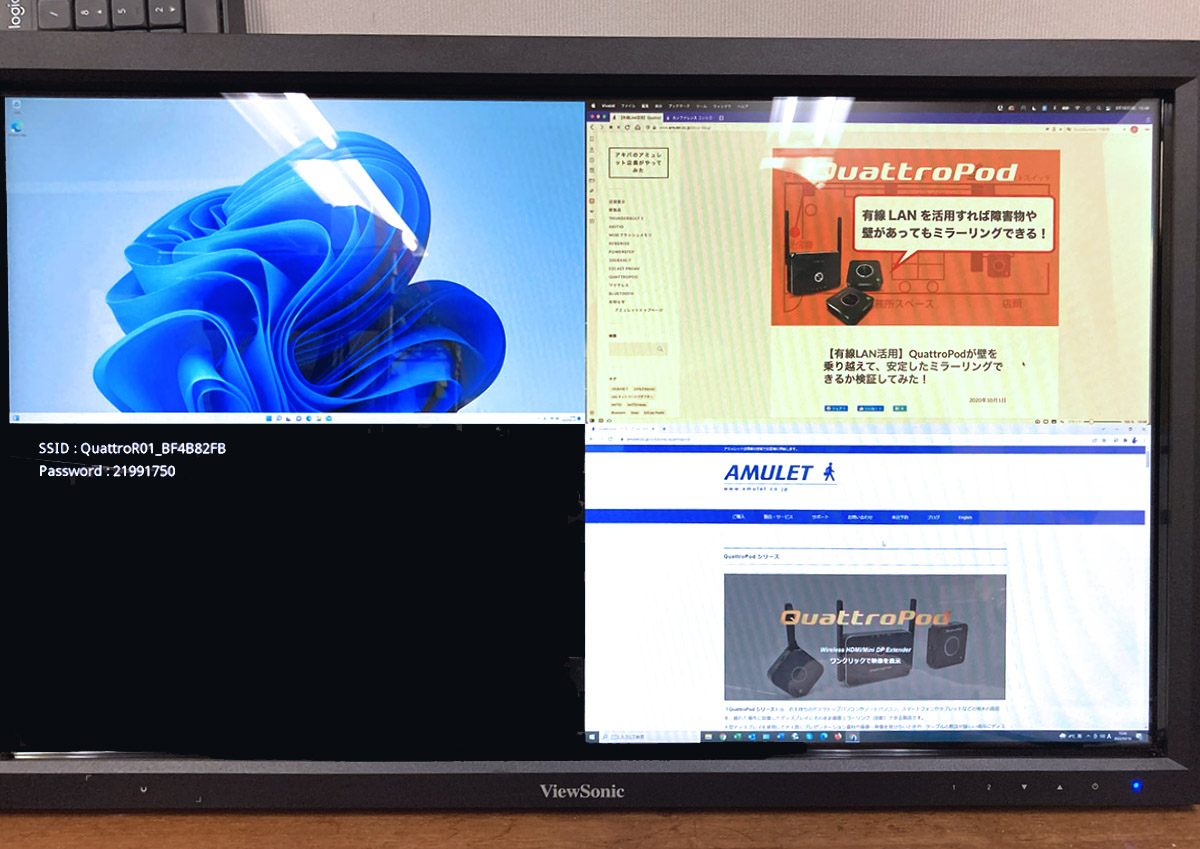Open Firefox icon in Windows 10 taskbar
1200x849 pixels.
click(x=839, y=737)
